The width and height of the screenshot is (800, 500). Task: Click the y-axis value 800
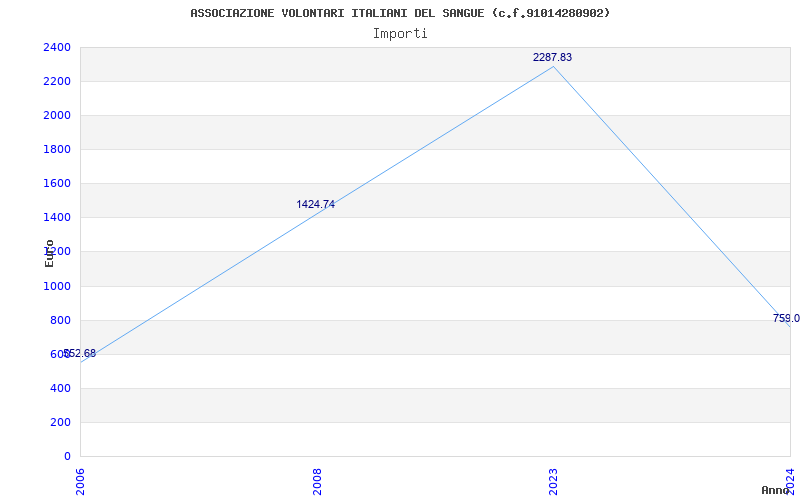pyautogui.click(x=60, y=320)
